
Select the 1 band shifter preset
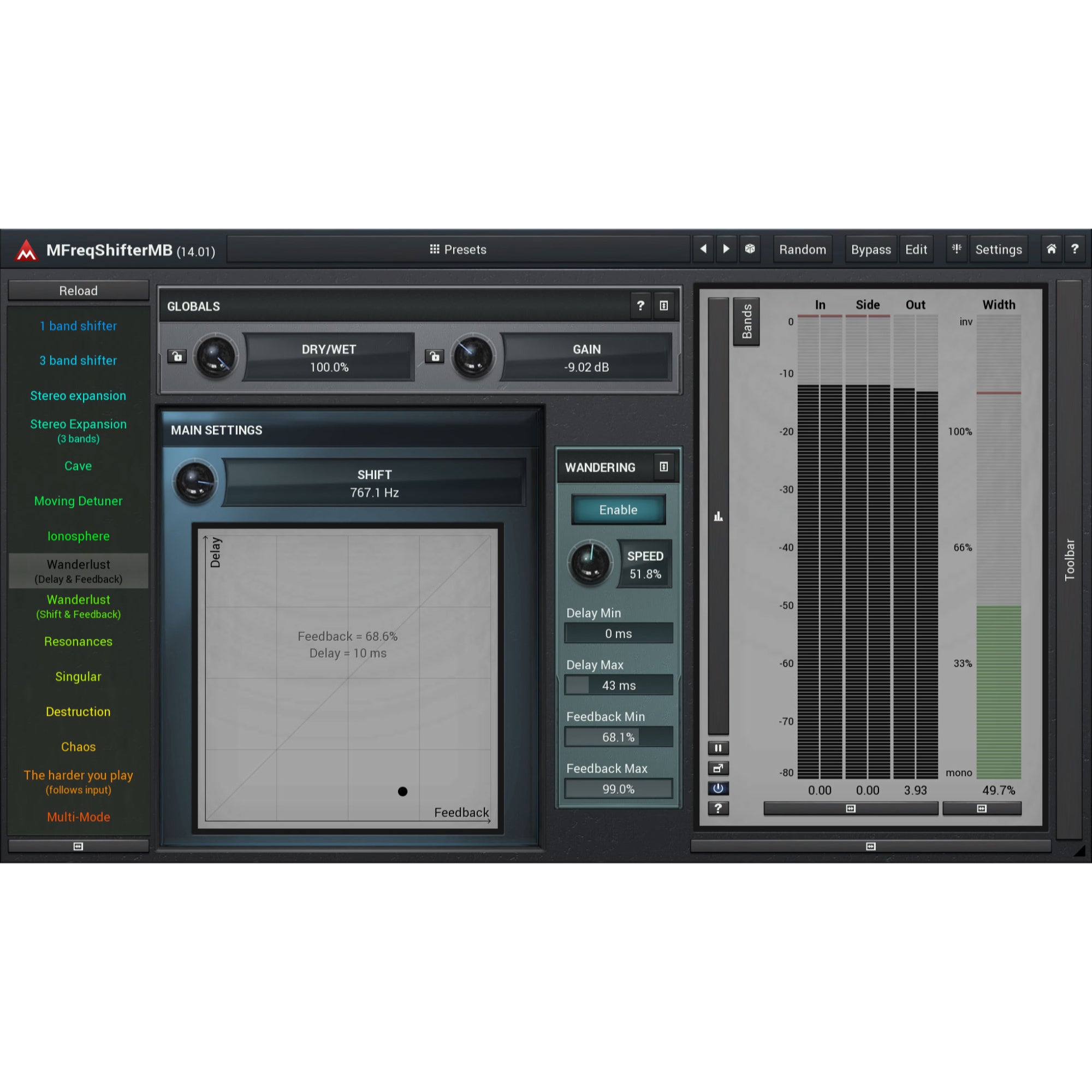(x=79, y=326)
